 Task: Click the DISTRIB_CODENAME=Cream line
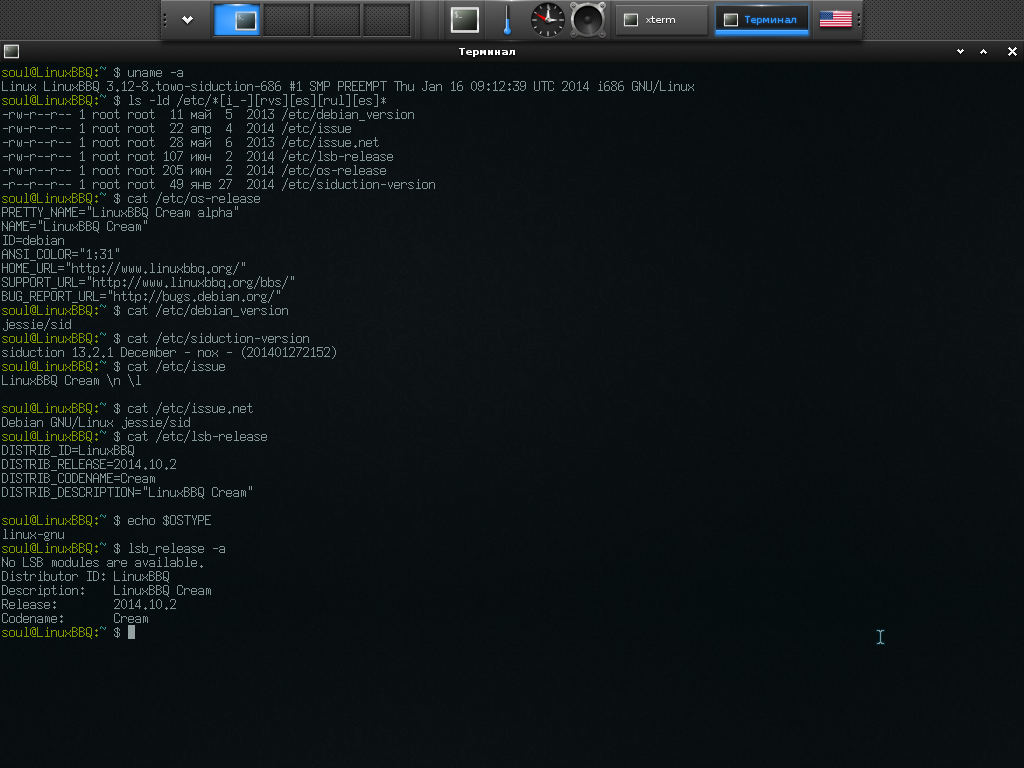tap(78, 479)
